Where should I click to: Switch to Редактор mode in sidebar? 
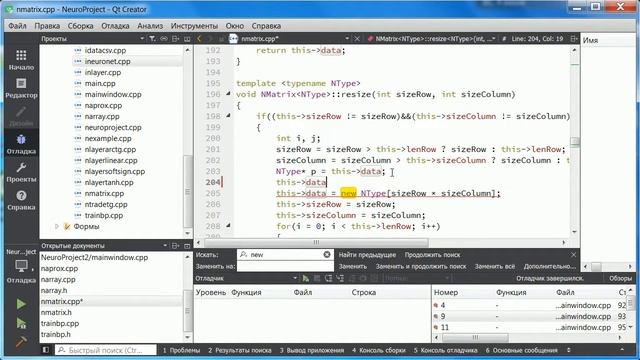point(21,88)
